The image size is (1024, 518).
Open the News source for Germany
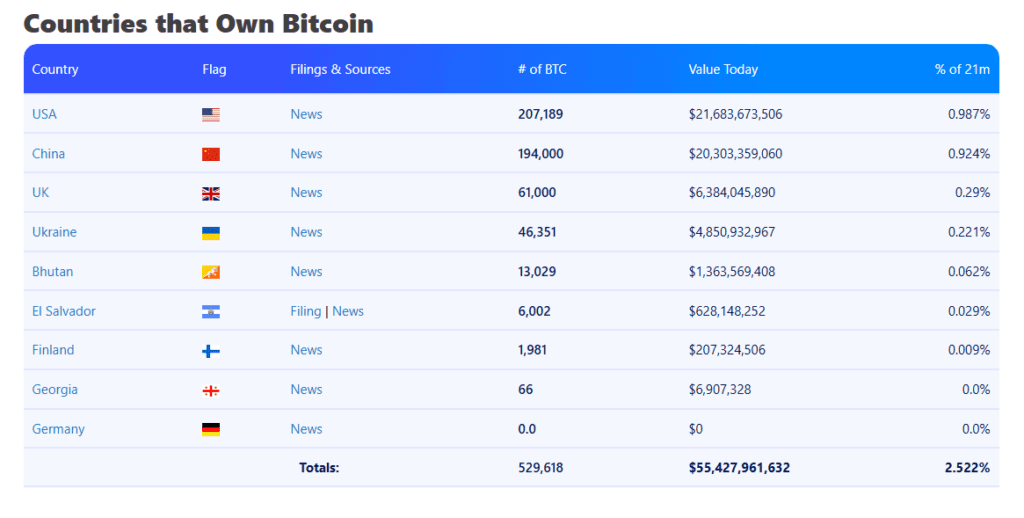pos(306,429)
